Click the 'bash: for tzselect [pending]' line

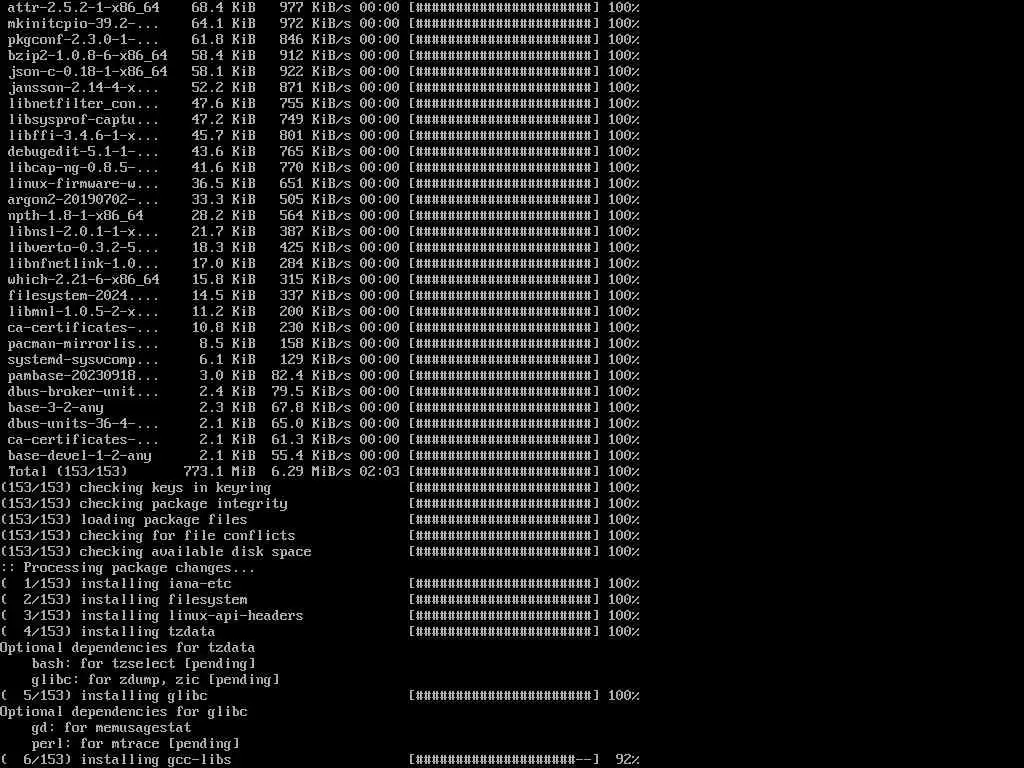tap(144, 664)
